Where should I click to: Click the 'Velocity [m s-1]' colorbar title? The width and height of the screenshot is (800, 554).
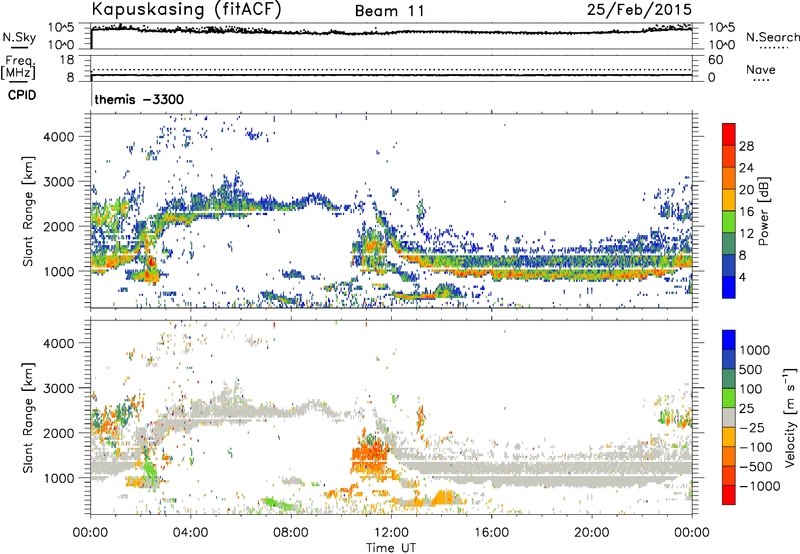[x=790, y=417]
